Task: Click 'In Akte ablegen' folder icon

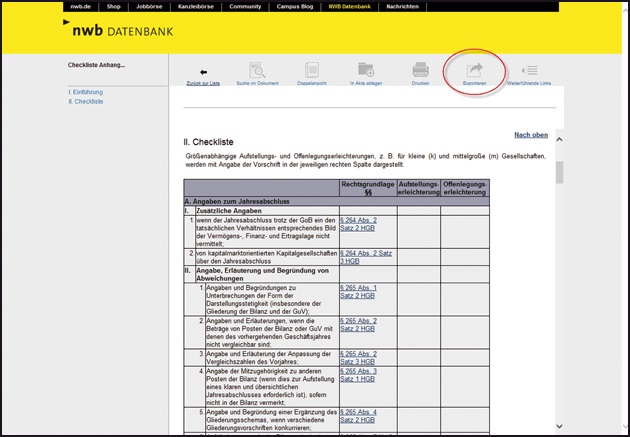Action: [x=365, y=71]
